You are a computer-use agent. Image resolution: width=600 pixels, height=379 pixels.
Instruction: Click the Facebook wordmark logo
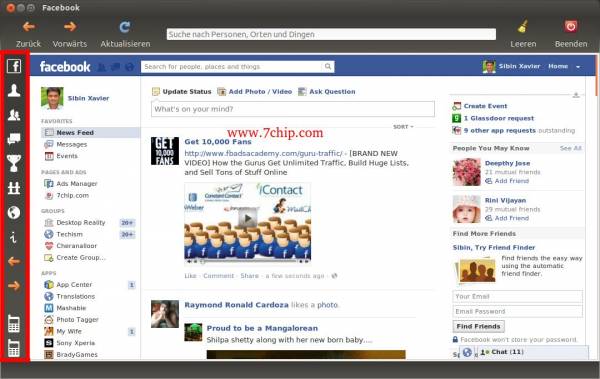tap(65, 67)
